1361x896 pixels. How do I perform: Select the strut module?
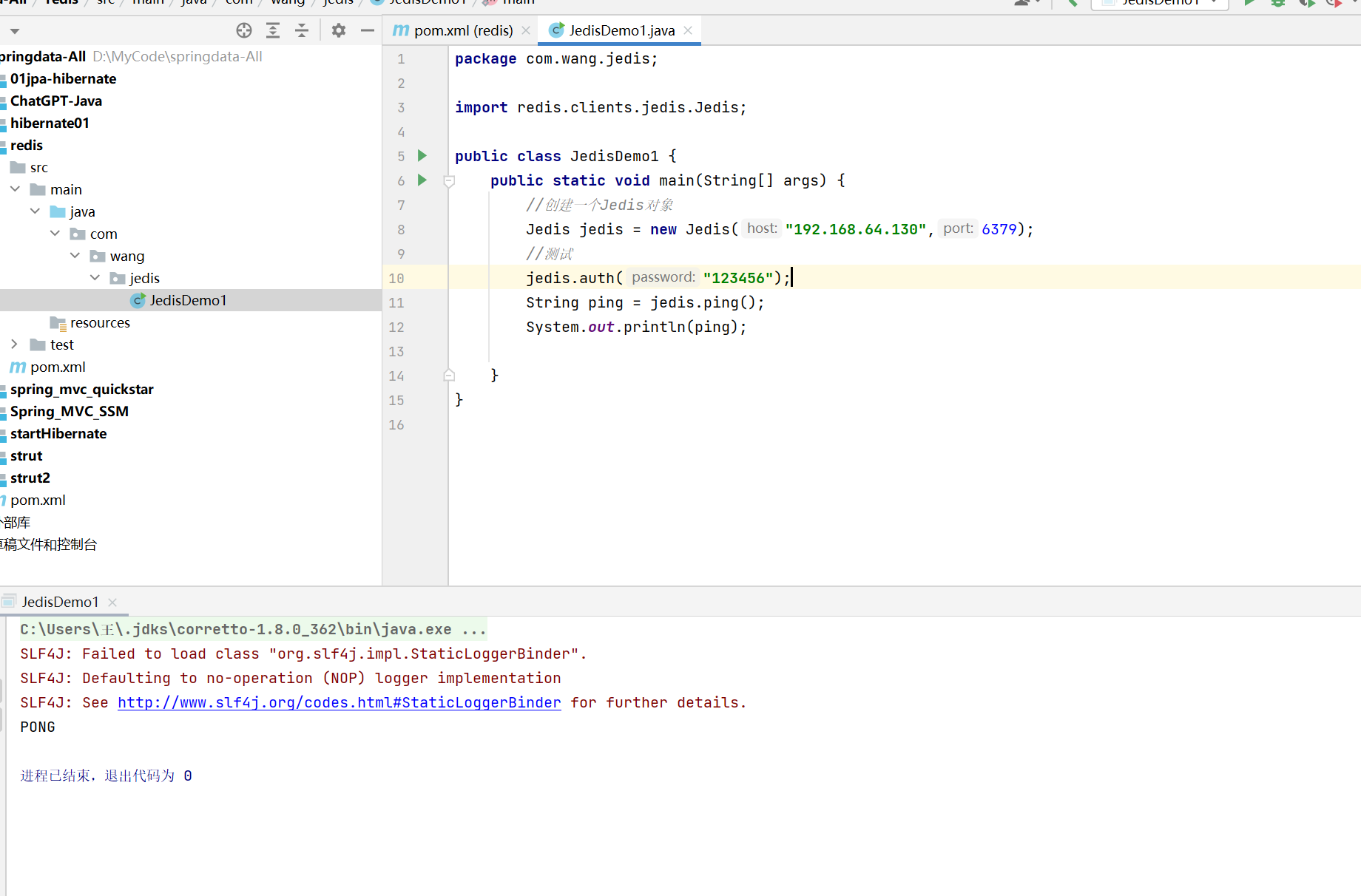(x=27, y=455)
